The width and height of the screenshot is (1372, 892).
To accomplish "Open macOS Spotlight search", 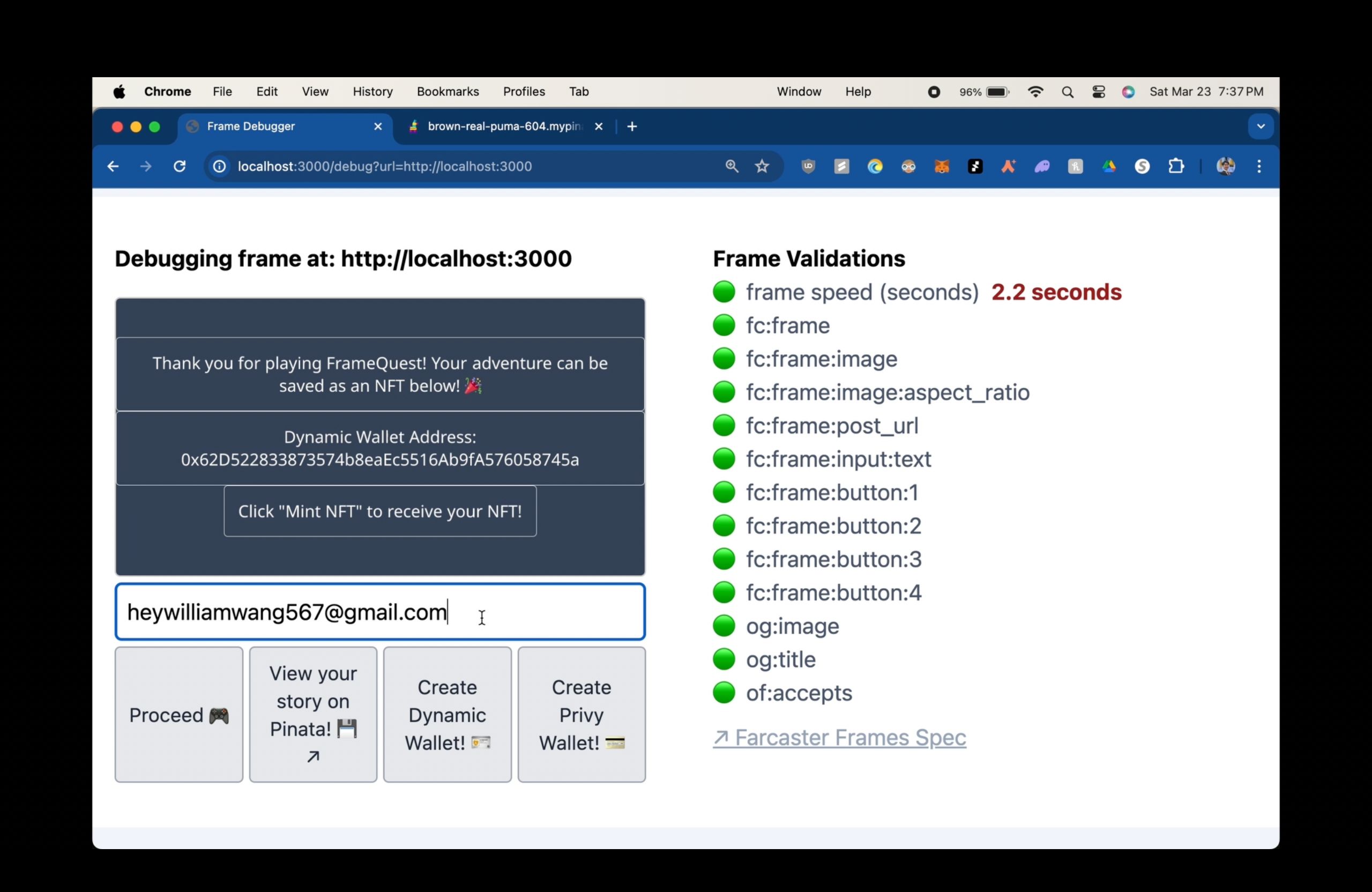I will coord(1068,92).
